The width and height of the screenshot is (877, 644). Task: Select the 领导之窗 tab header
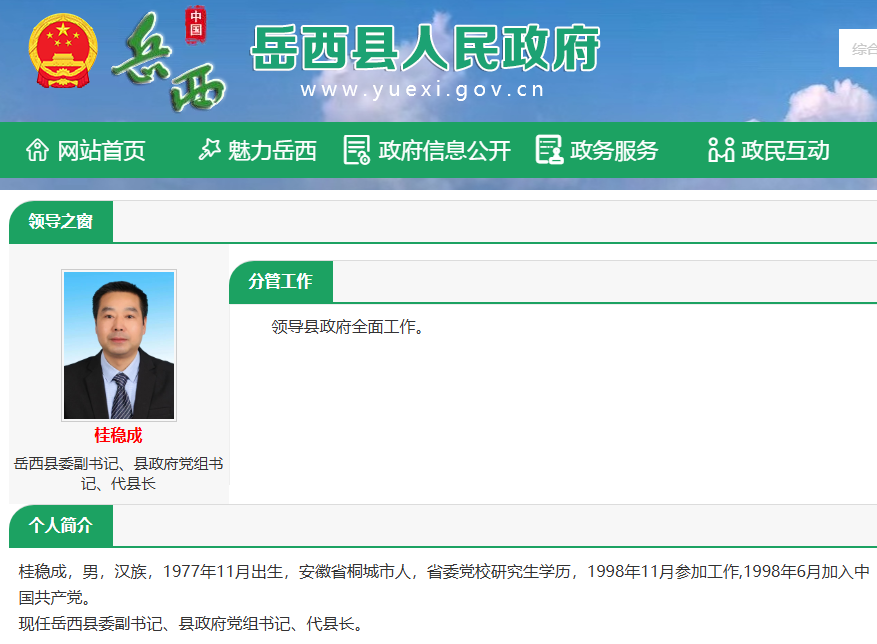coord(61,222)
